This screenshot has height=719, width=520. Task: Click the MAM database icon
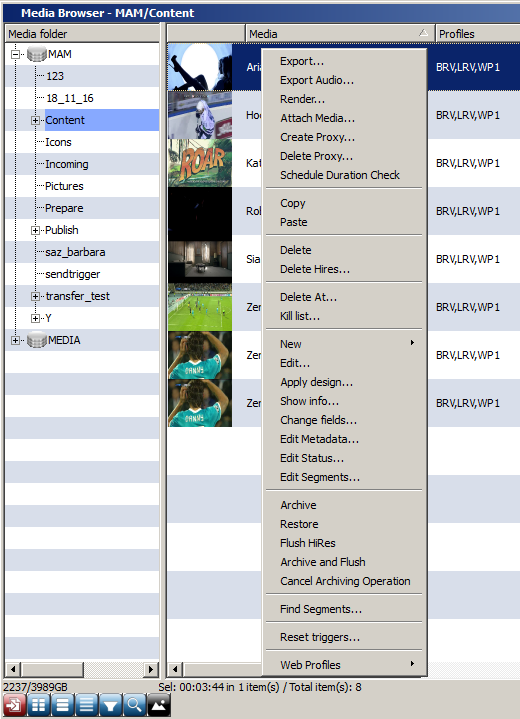tap(37, 54)
